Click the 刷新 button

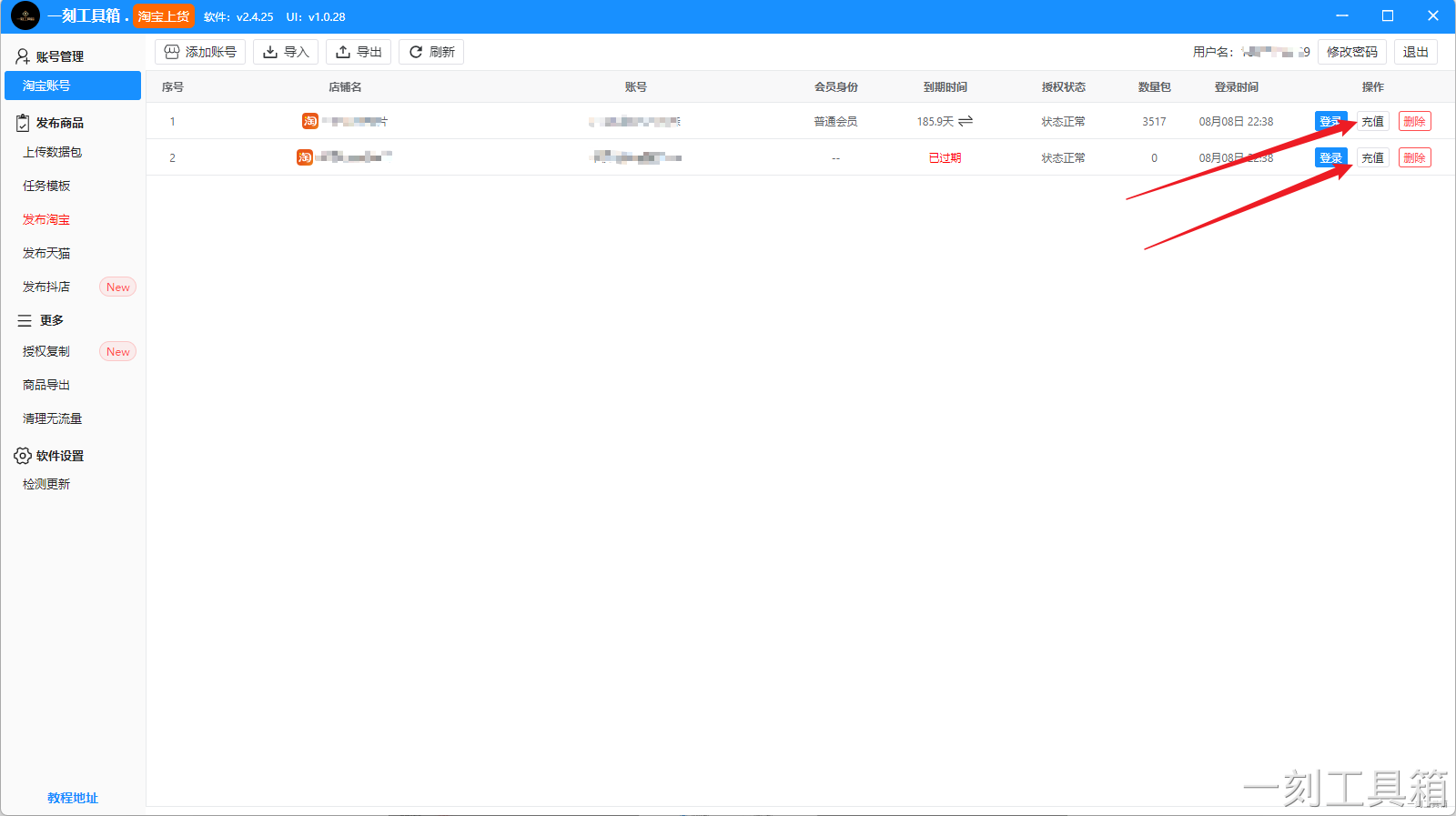click(x=431, y=52)
